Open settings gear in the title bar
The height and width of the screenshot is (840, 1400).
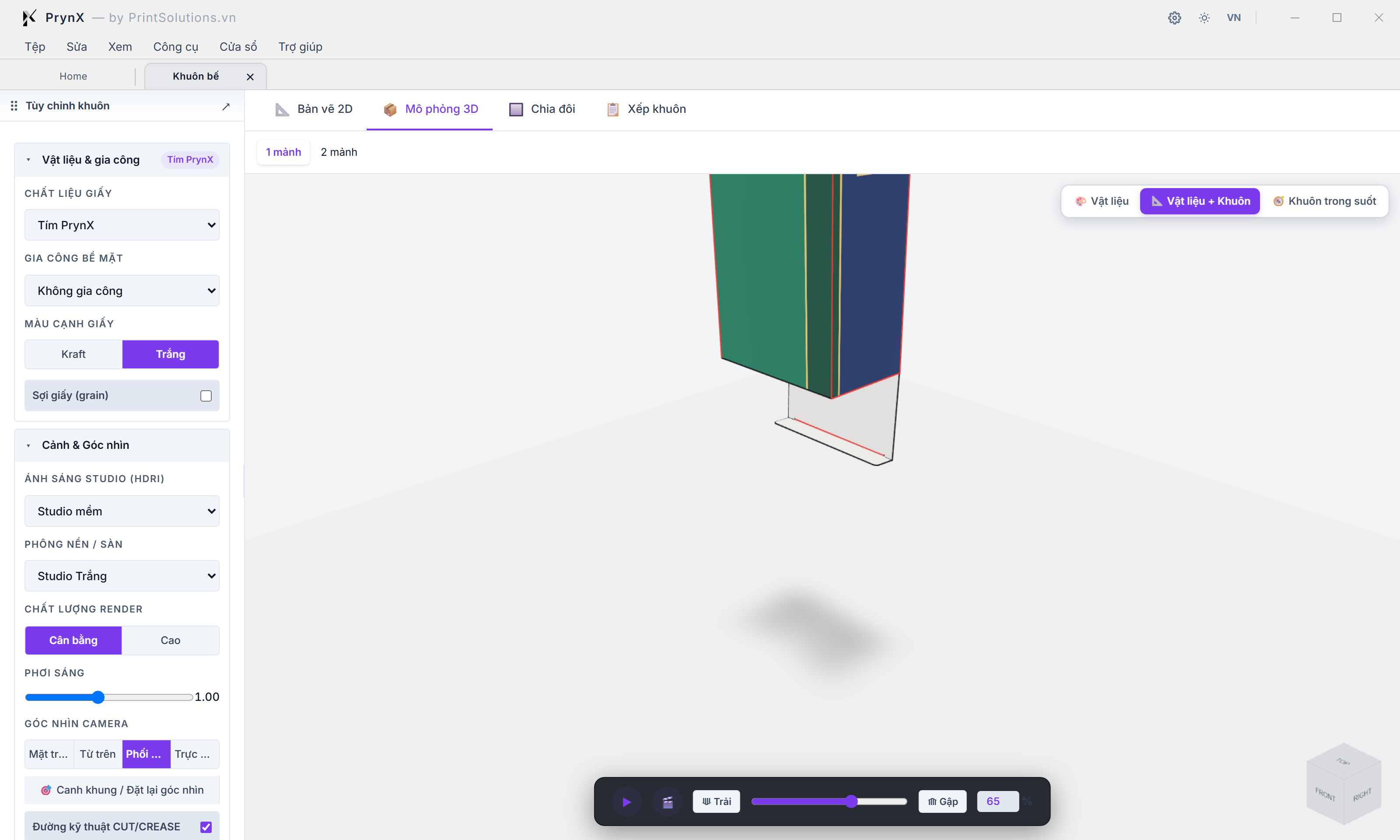pyautogui.click(x=1174, y=17)
